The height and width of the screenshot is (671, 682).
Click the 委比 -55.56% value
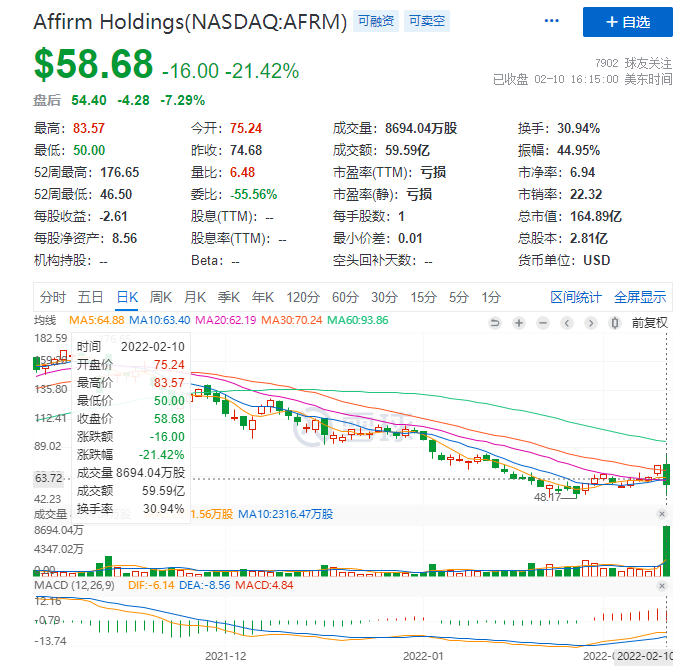[x=254, y=194]
